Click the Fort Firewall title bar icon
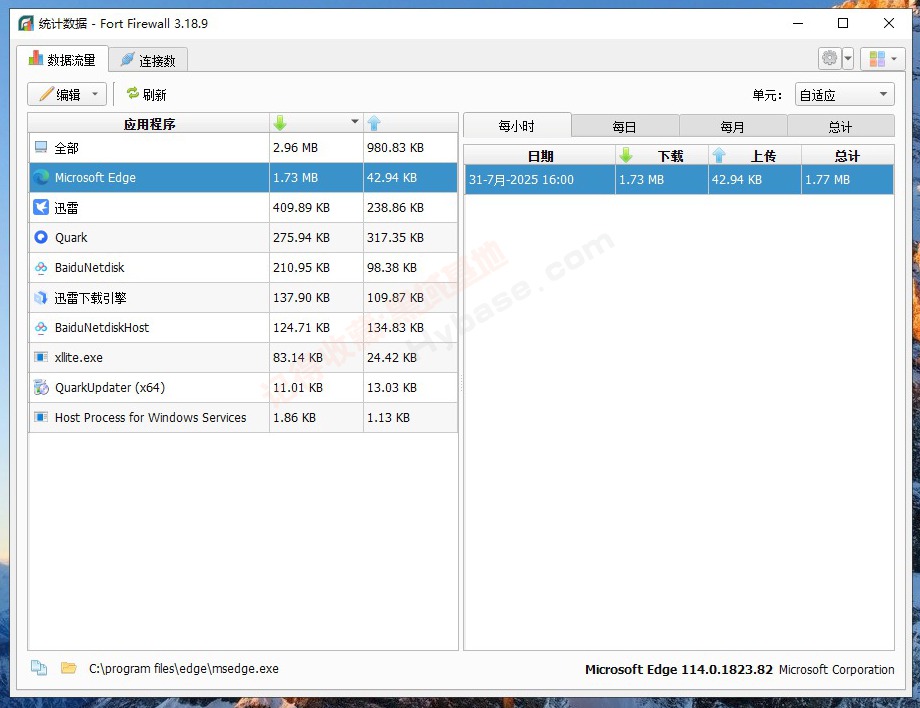Viewport: 920px width, 708px height. click(26, 23)
